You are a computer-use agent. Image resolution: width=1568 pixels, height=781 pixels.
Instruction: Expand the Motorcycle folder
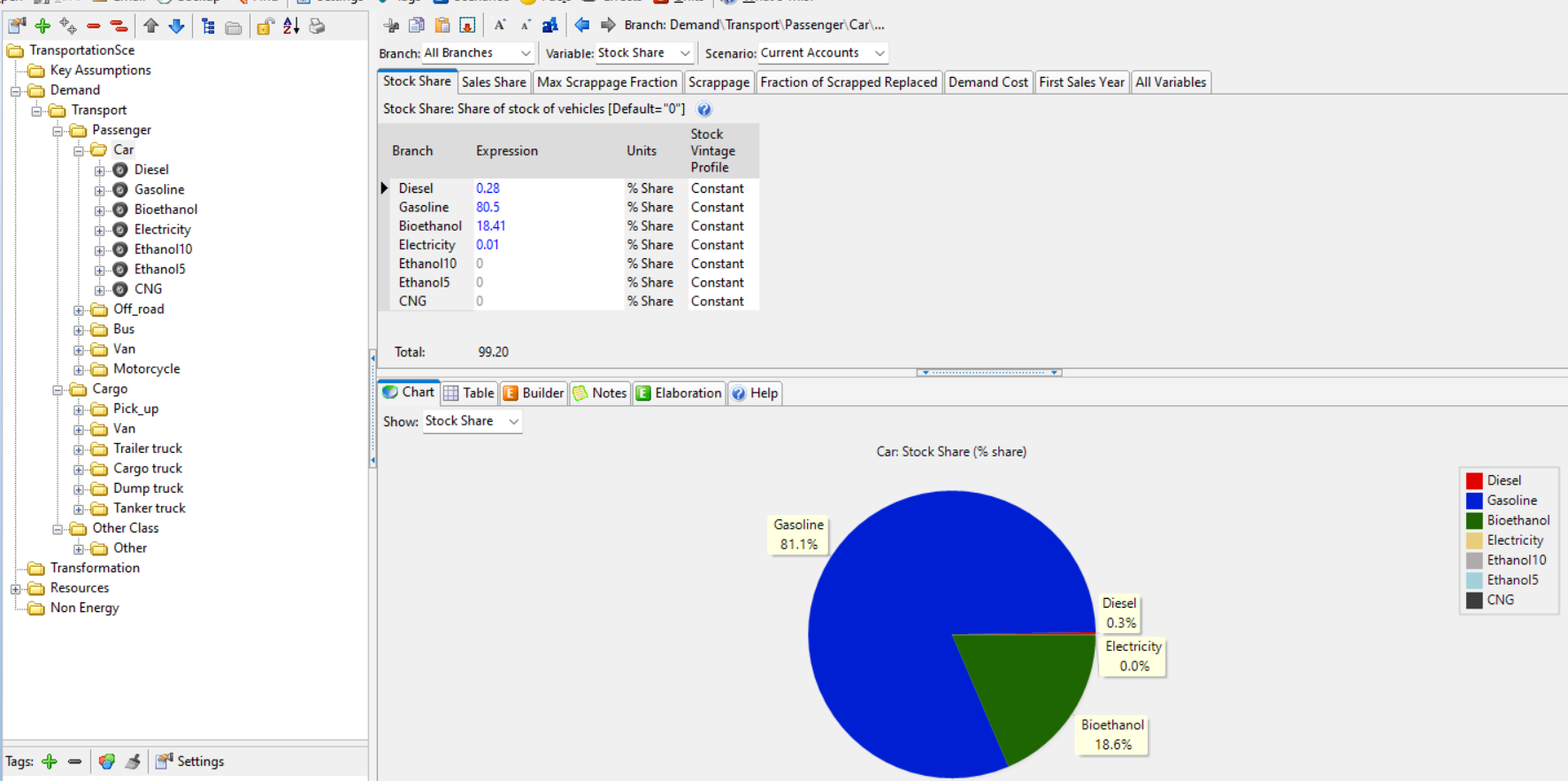point(79,370)
